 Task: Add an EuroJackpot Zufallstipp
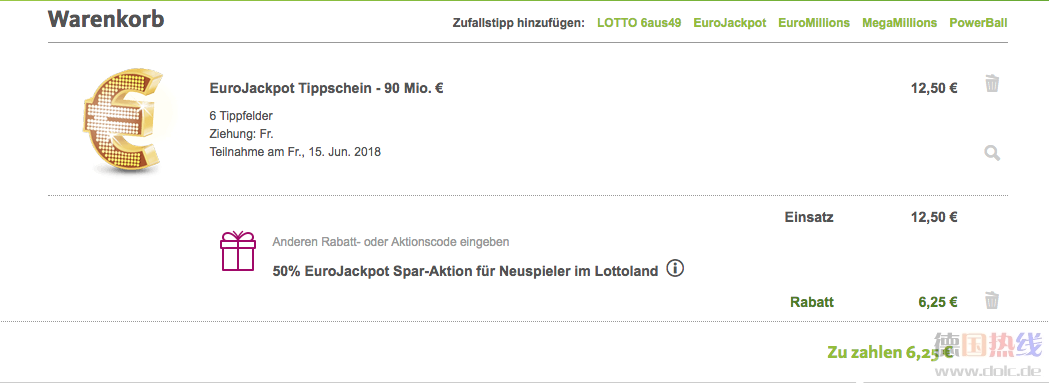[x=730, y=23]
